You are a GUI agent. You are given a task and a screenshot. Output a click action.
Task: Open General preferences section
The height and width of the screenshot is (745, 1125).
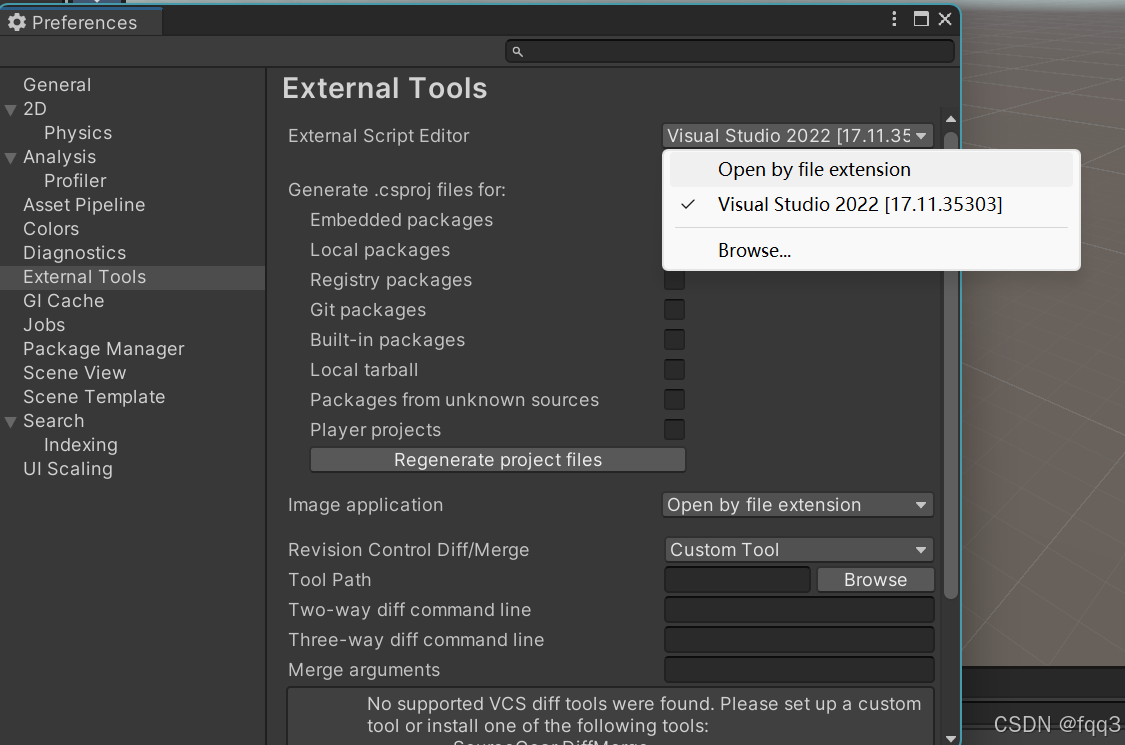[x=57, y=85]
